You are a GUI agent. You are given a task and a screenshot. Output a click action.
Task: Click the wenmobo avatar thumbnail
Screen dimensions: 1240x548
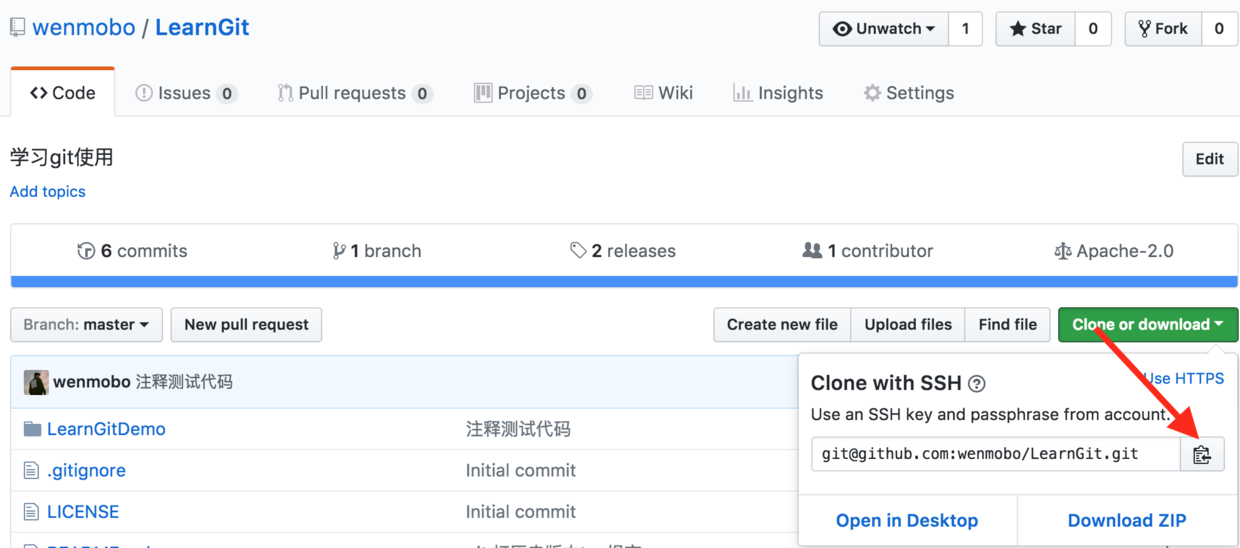pyautogui.click(x=36, y=382)
